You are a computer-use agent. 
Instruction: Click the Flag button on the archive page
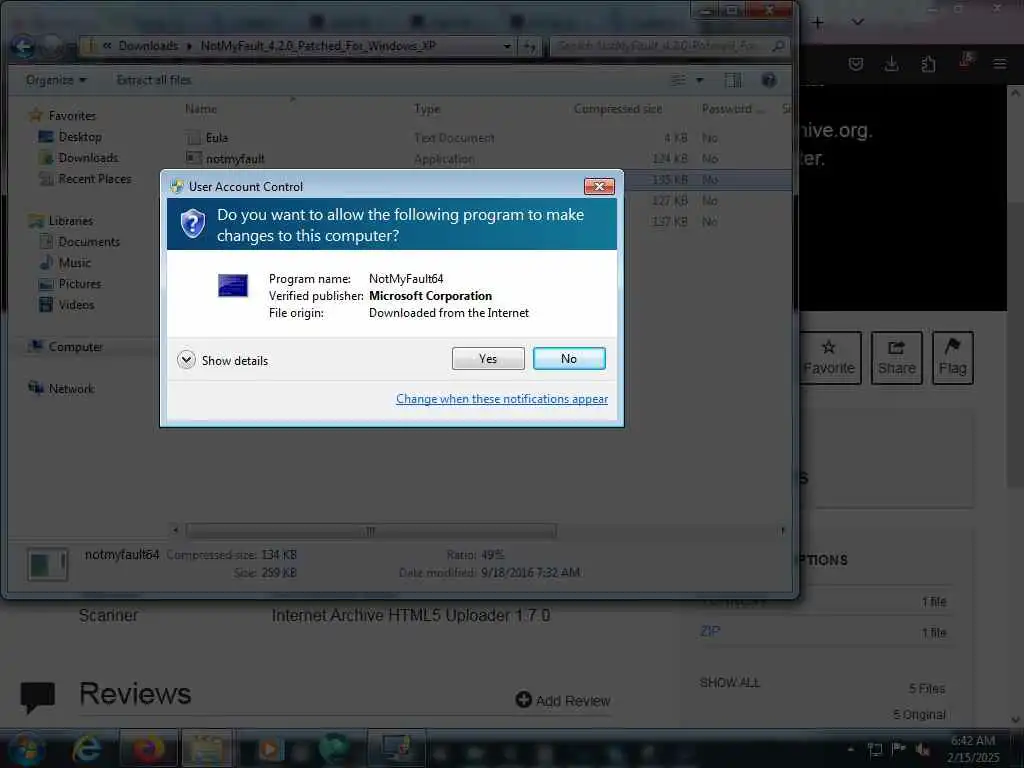tap(953, 358)
